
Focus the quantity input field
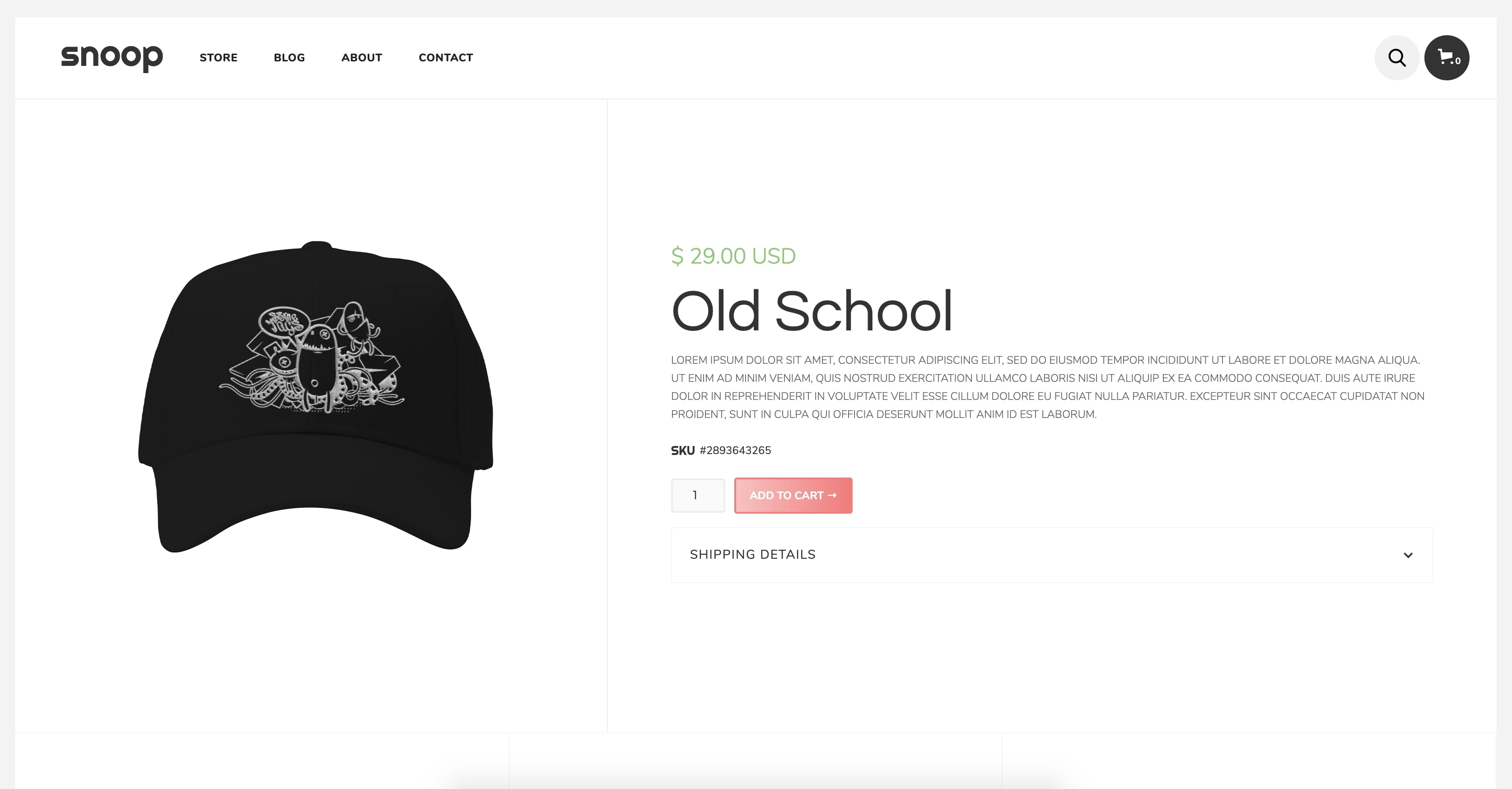[x=698, y=495]
